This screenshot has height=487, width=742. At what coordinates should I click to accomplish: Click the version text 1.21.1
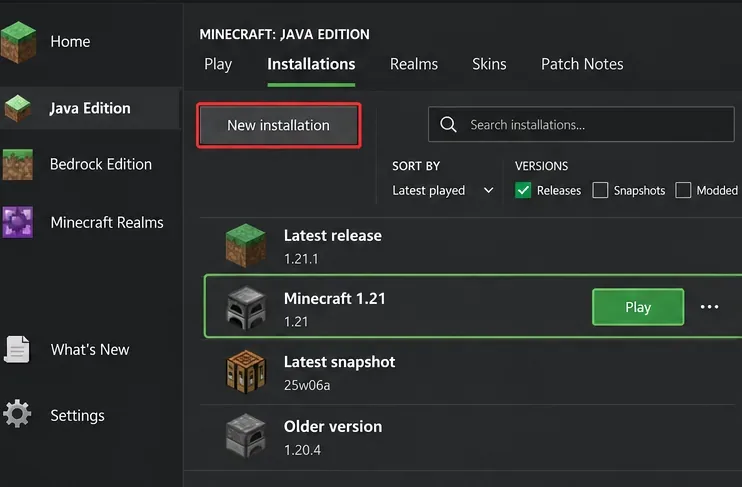pyautogui.click(x=301, y=259)
